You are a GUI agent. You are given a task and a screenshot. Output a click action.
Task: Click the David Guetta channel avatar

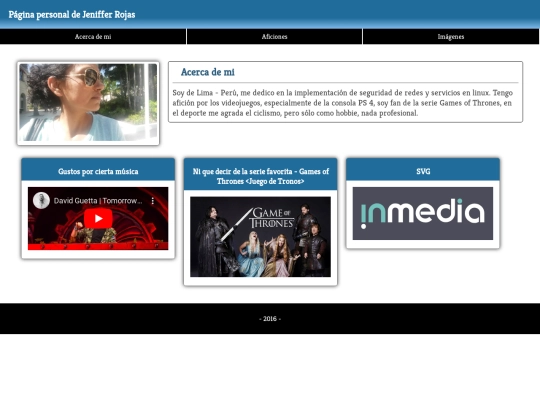[41, 200]
